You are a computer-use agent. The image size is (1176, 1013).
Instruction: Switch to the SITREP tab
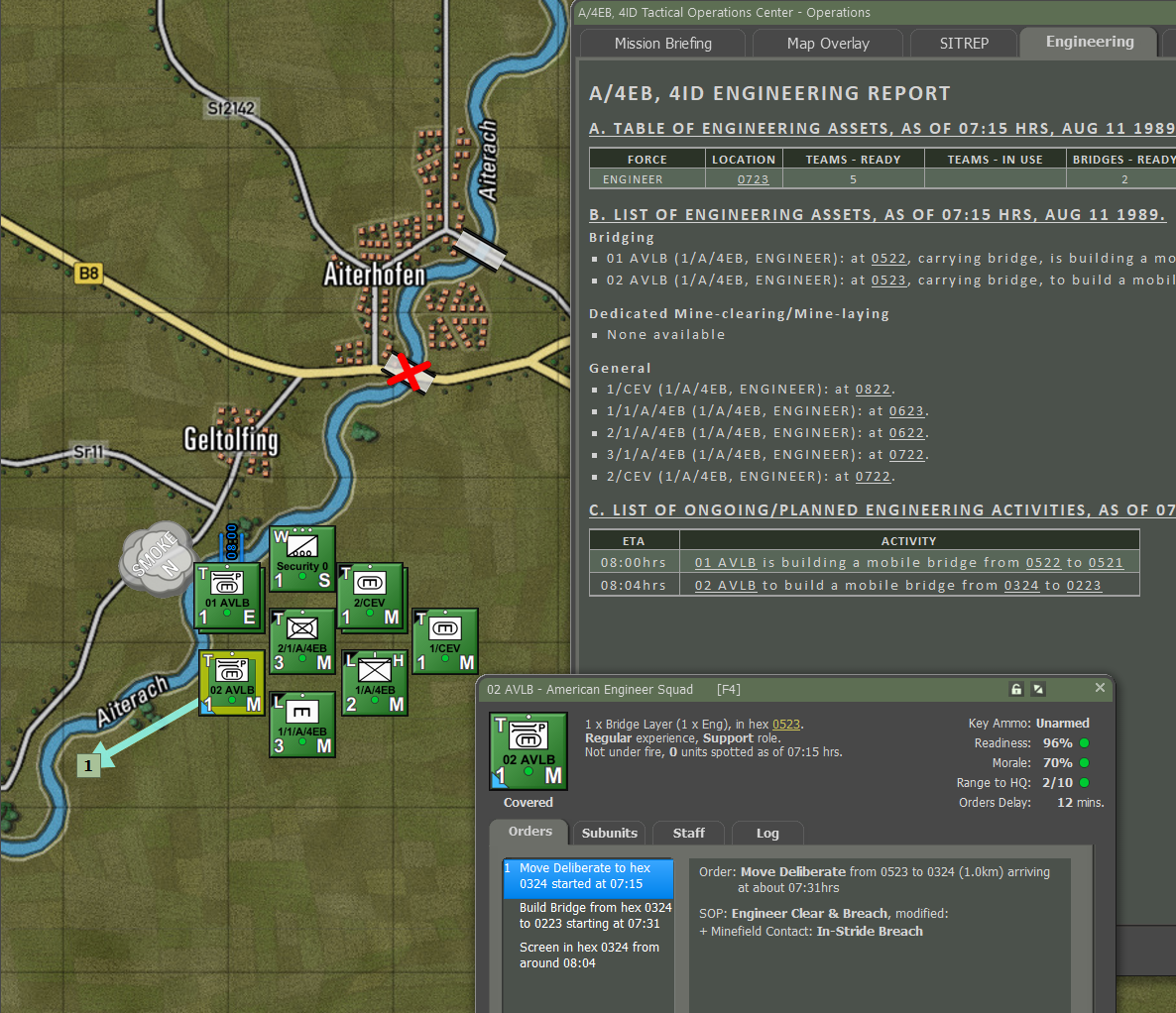pyautogui.click(x=963, y=43)
